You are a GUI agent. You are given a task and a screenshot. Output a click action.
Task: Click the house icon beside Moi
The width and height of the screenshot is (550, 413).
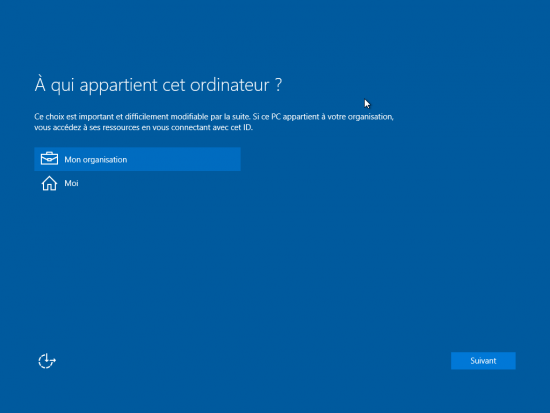pos(49,183)
